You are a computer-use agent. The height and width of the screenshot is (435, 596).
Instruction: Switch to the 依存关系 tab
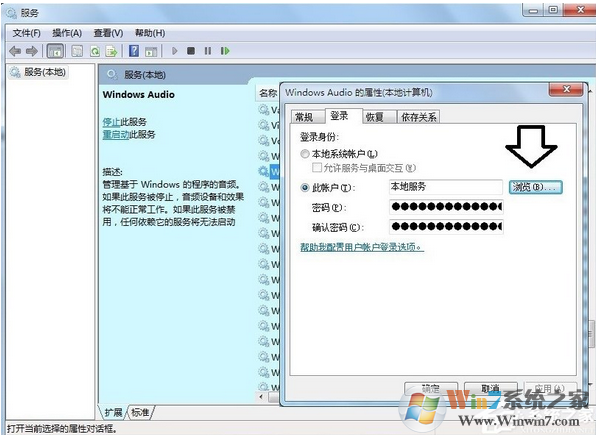pyautogui.click(x=418, y=117)
